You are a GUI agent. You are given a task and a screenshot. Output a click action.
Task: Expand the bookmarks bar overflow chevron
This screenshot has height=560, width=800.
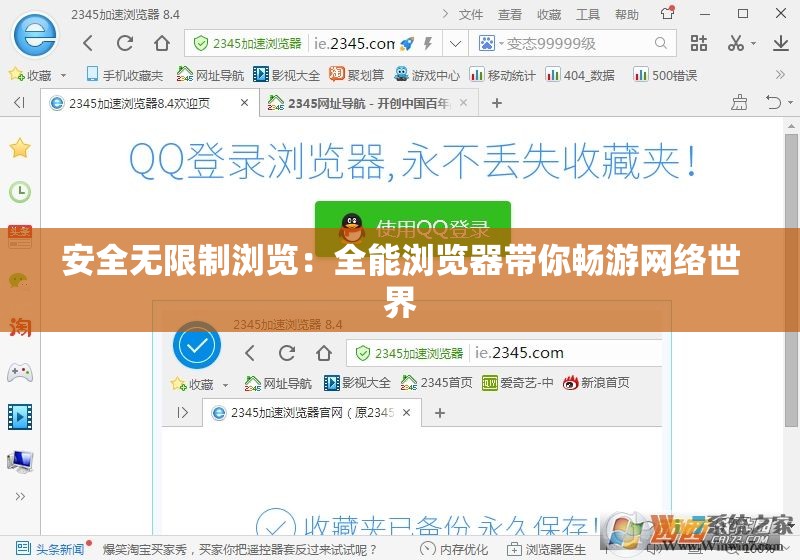[x=780, y=75]
